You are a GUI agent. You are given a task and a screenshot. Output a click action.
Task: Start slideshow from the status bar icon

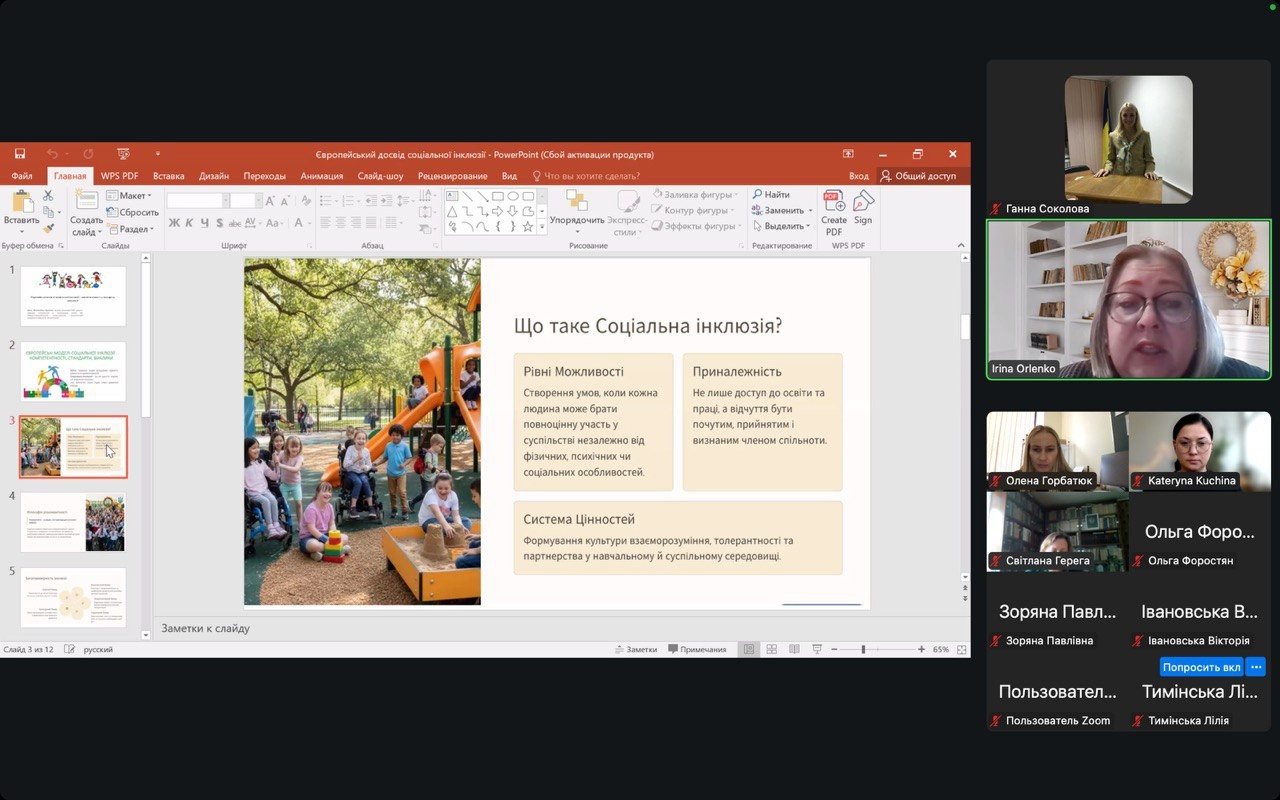coord(817,649)
